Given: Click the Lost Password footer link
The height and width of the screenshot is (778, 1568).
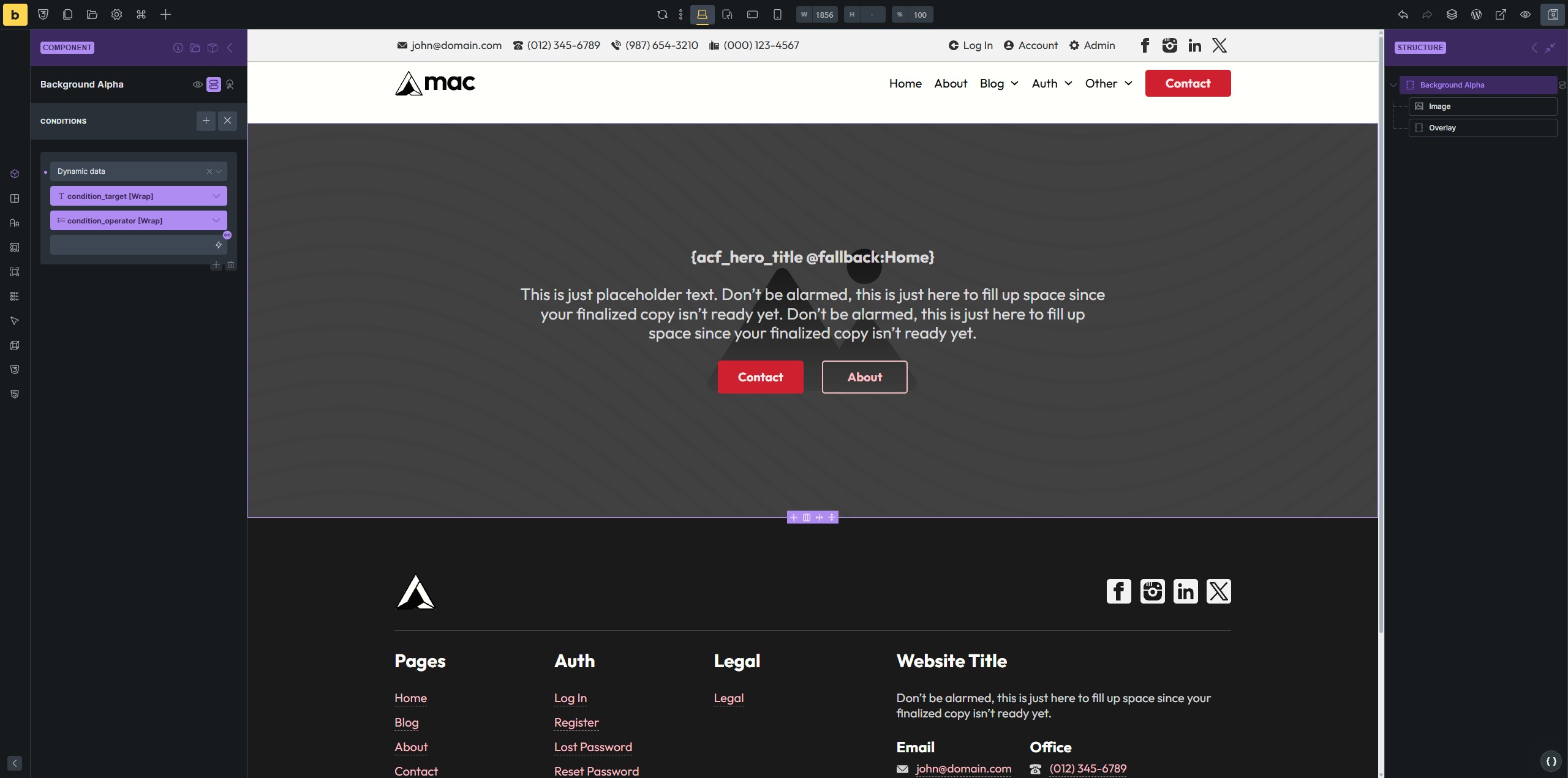Looking at the screenshot, I should [592, 747].
